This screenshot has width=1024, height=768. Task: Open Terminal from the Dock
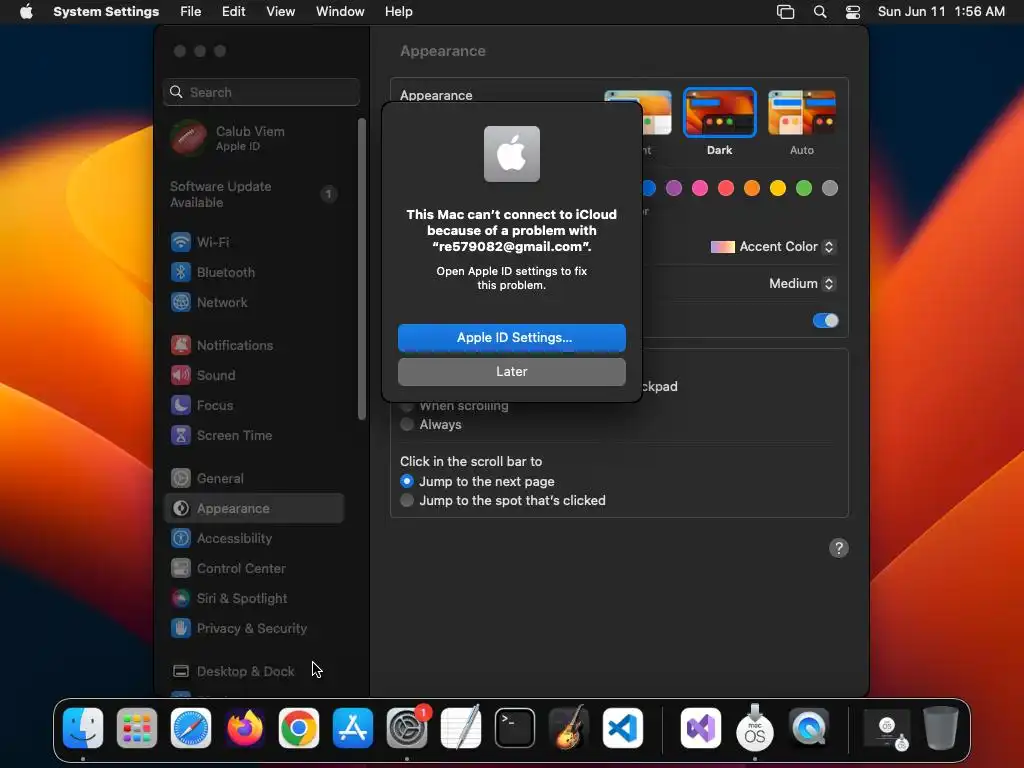[515, 728]
